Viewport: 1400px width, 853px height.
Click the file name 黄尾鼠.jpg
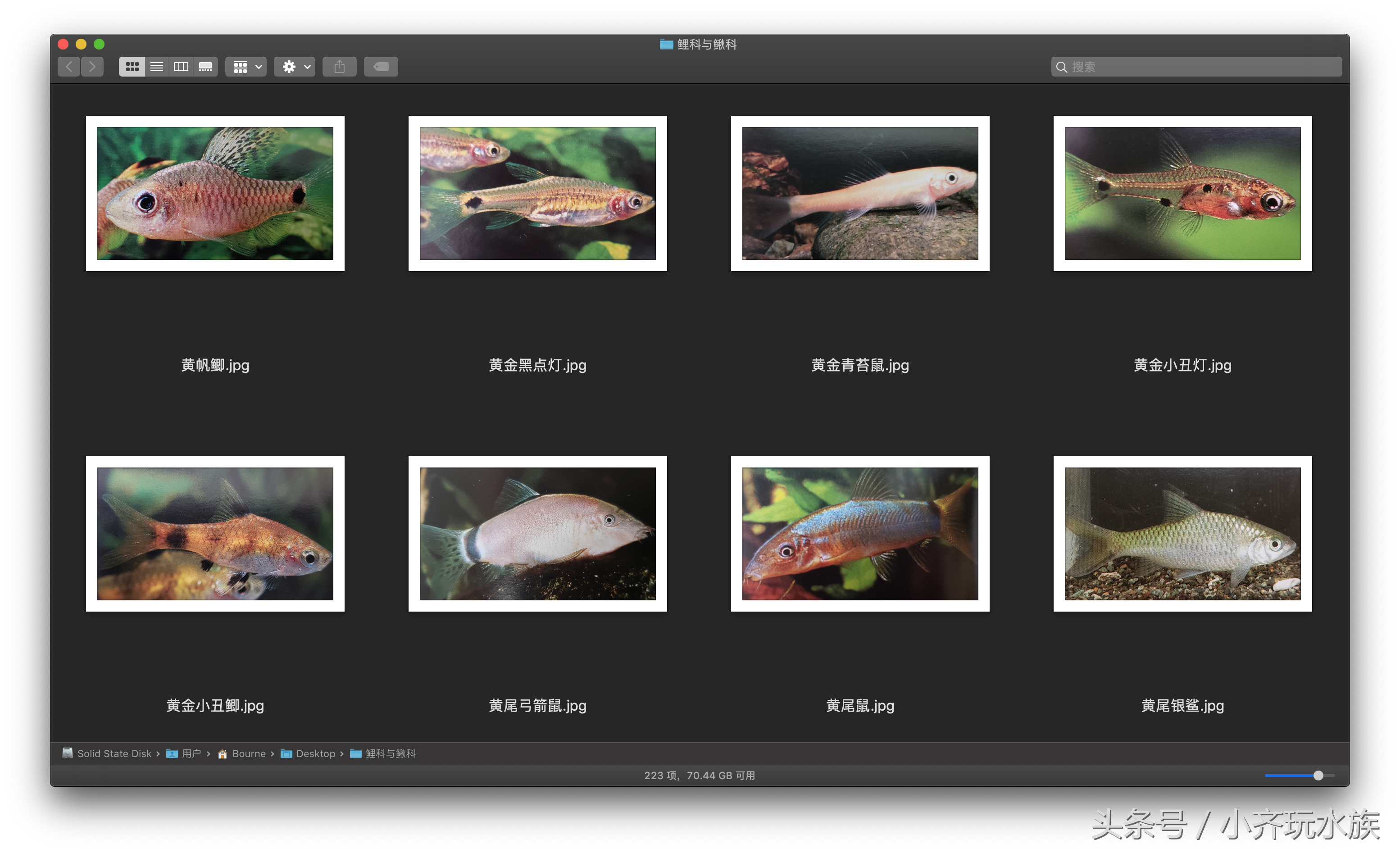860,706
